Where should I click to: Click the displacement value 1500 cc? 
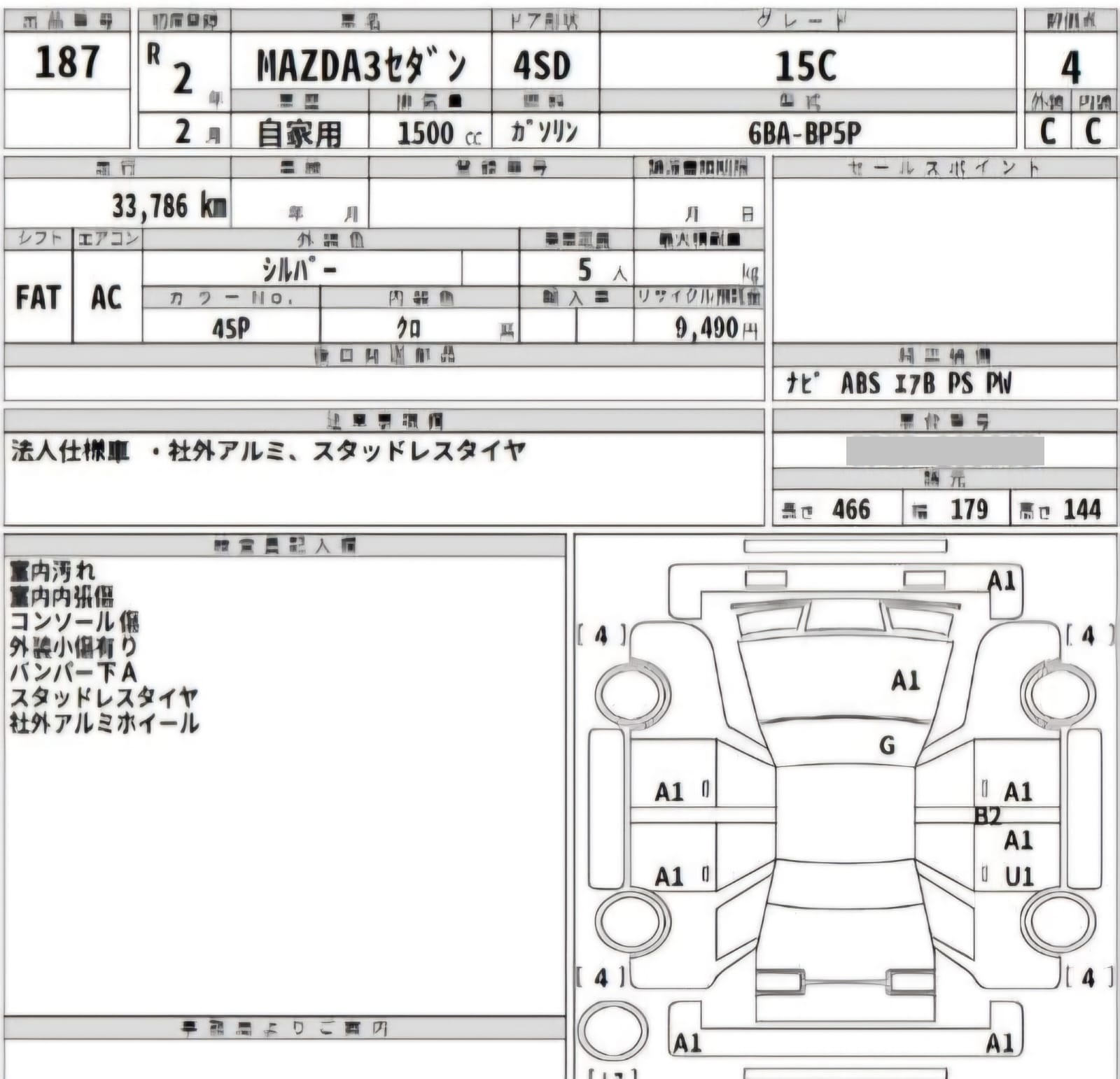click(x=439, y=133)
